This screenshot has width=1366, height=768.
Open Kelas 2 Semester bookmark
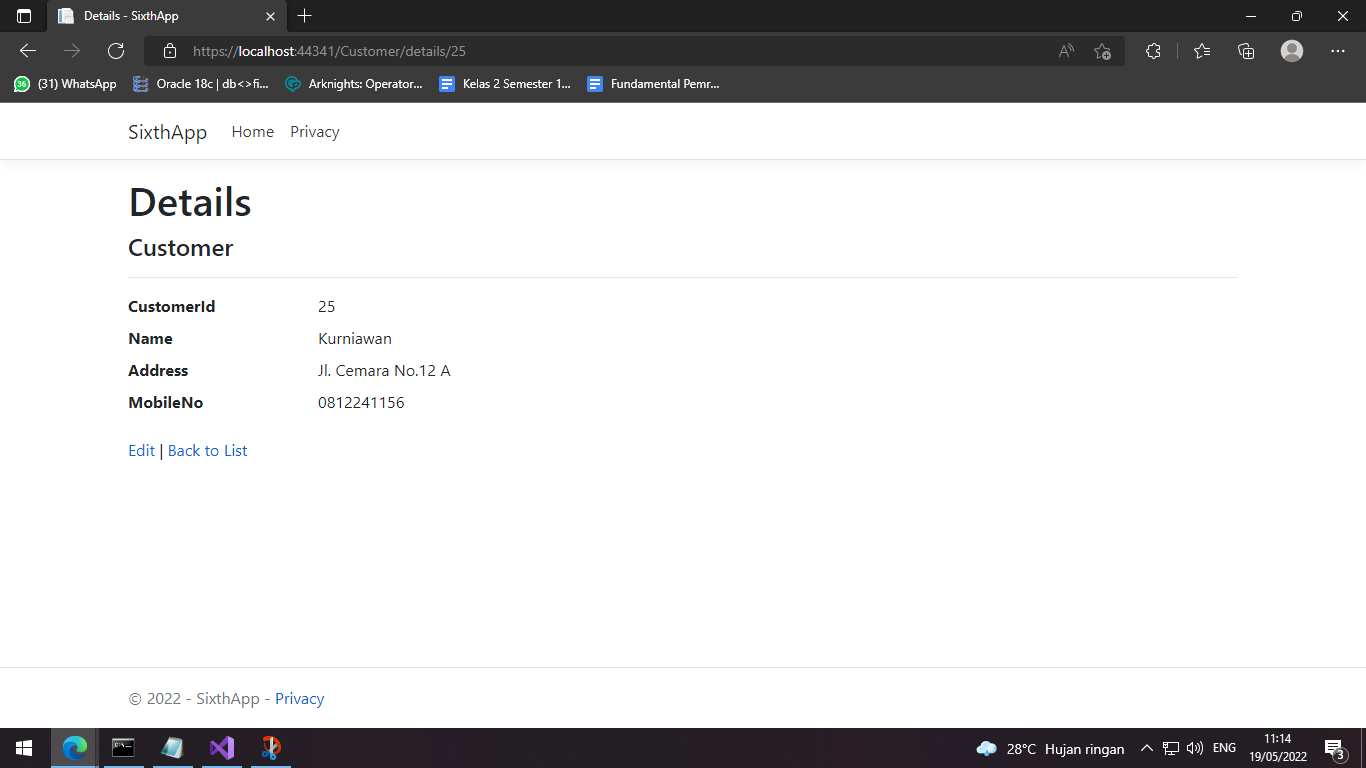pyautogui.click(x=505, y=84)
